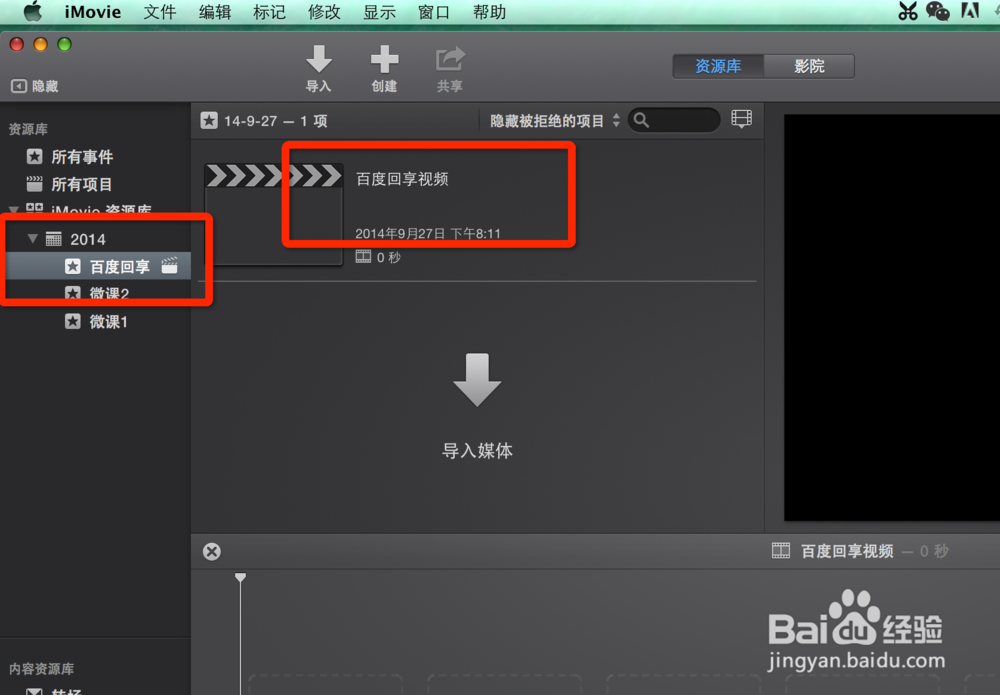The width and height of the screenshot is (1000, 695).
Task: Open the 帮助 menu
Action: coord(489,12)
